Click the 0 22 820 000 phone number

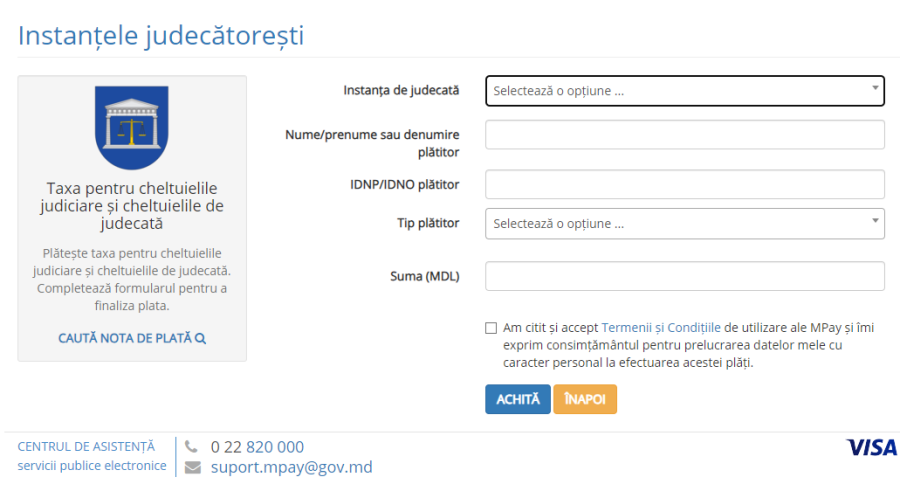257,447
